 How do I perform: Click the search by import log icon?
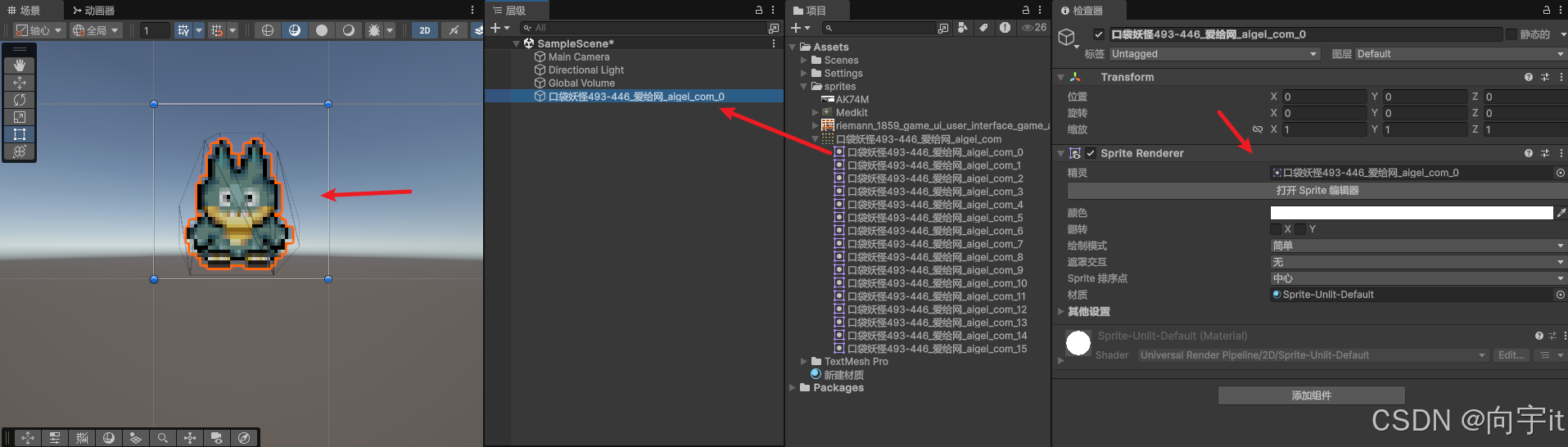pos(1005,28)
